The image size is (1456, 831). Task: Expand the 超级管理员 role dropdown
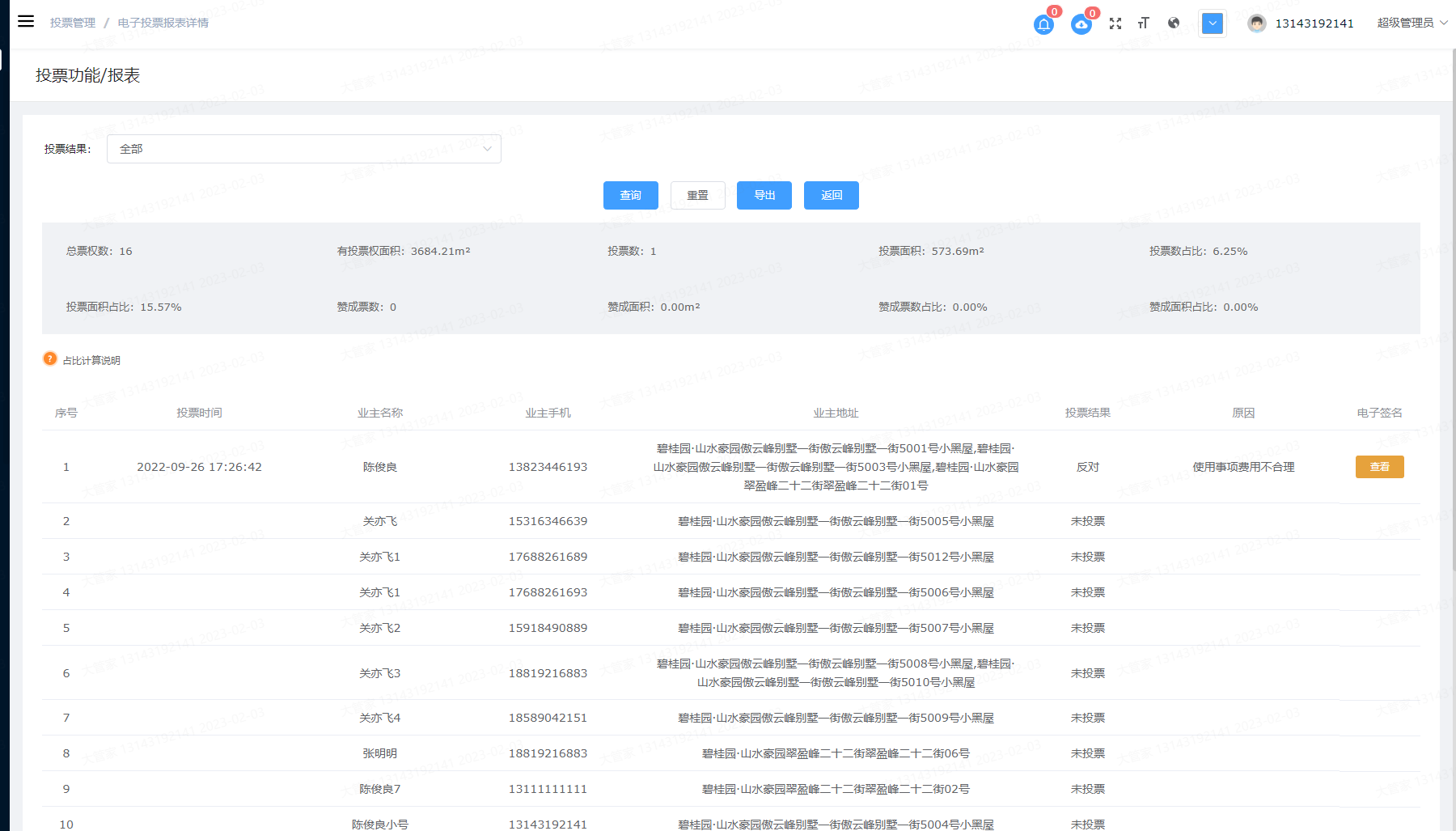(1412, 23)
